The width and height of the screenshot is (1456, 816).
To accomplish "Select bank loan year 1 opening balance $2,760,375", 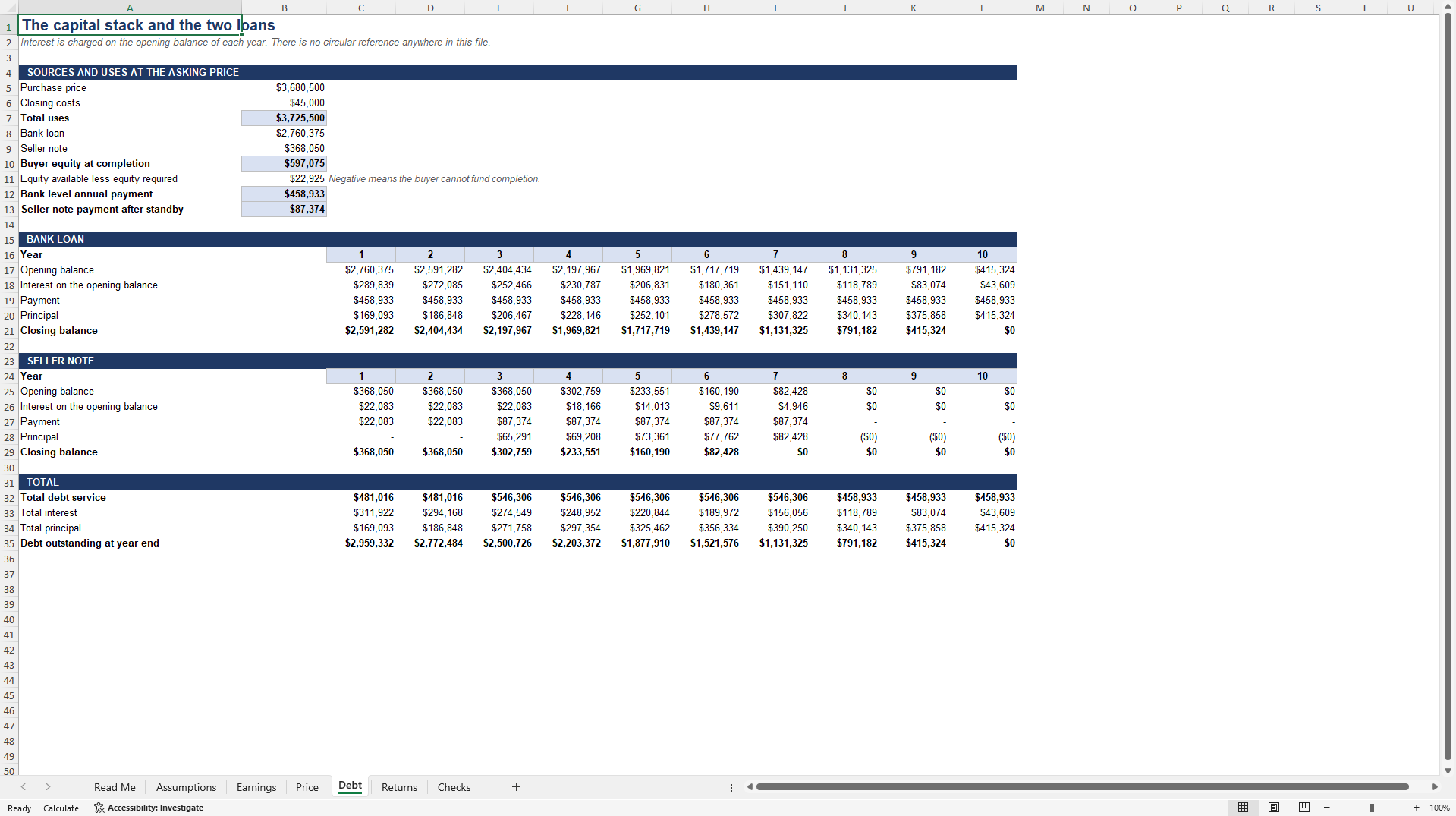I will pyautogui.click(x=361, y=270).
